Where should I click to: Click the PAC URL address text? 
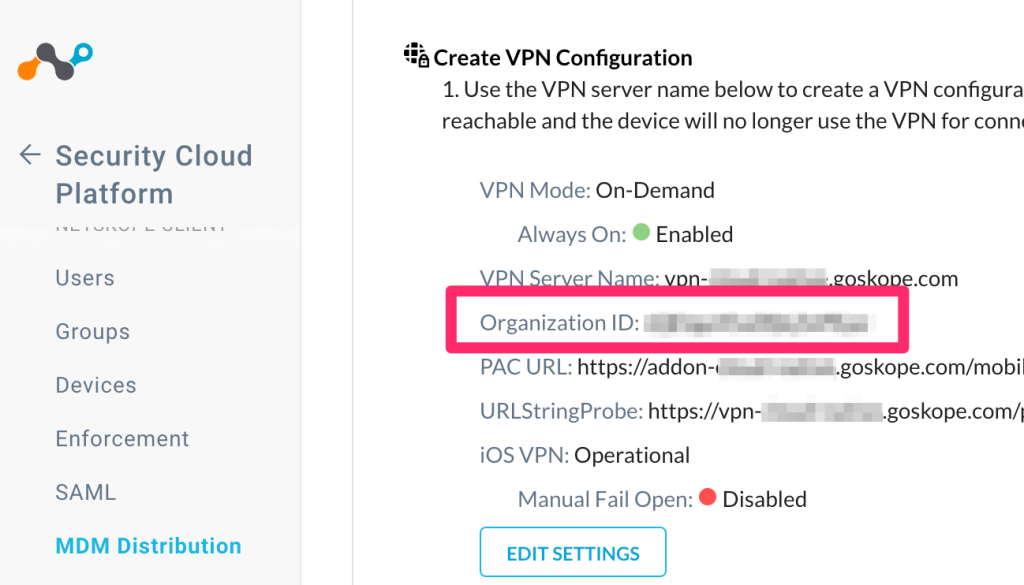[x=800, y=367]
